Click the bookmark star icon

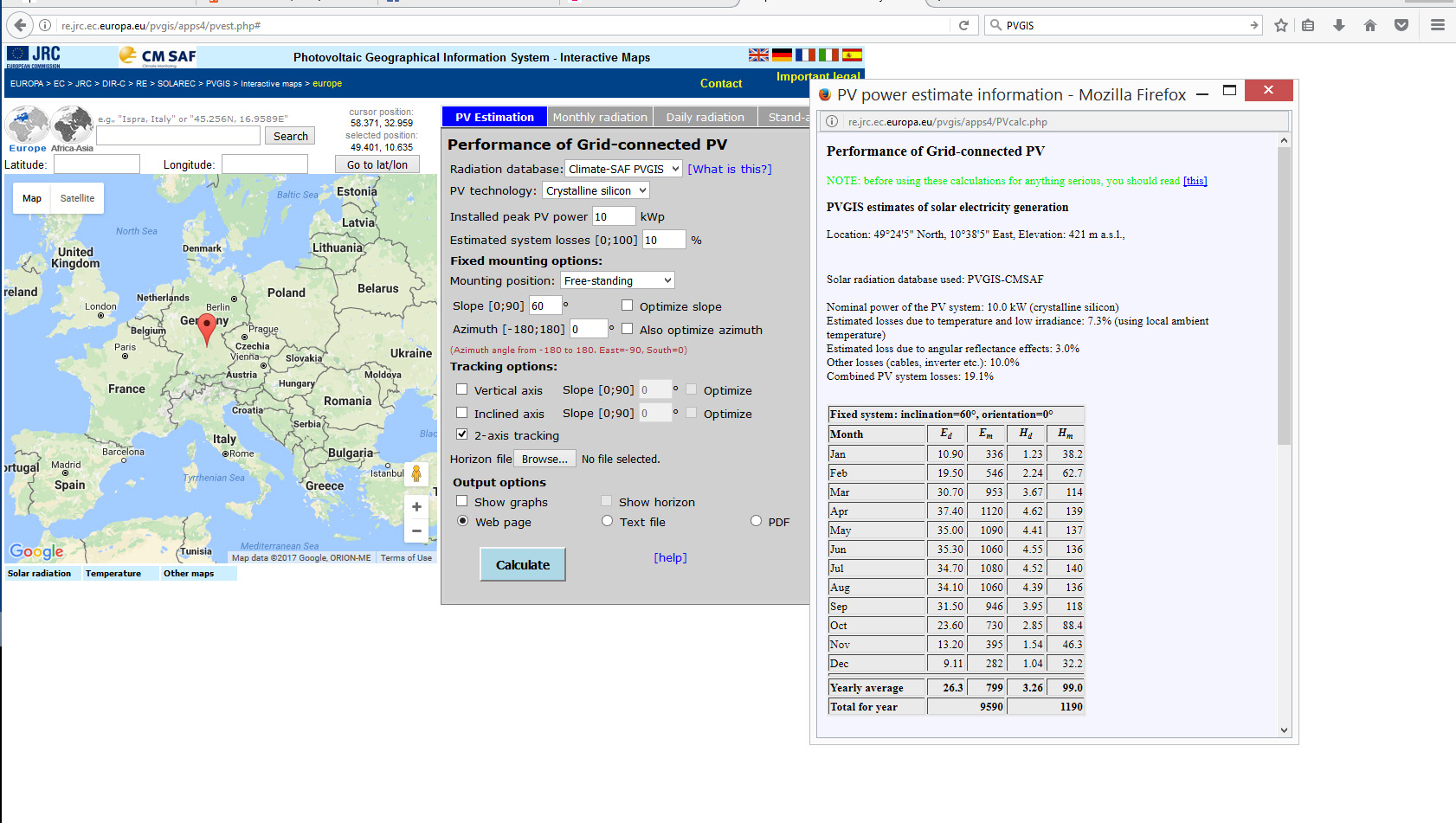[x=1281, y=25]
